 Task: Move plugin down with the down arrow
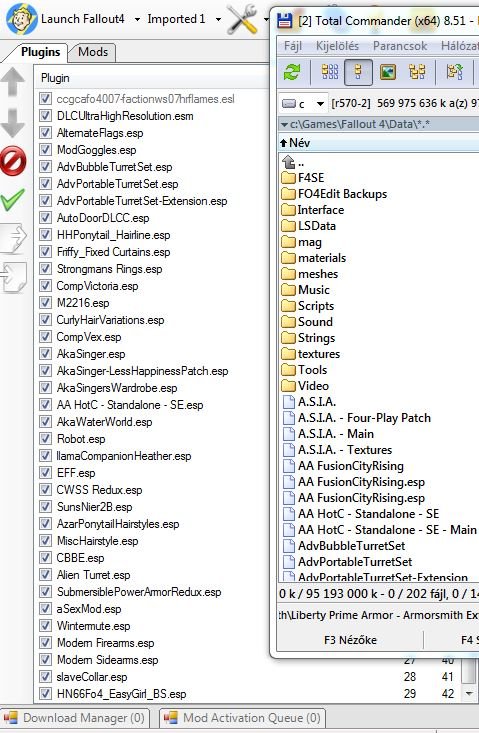[x=13, y=122]
